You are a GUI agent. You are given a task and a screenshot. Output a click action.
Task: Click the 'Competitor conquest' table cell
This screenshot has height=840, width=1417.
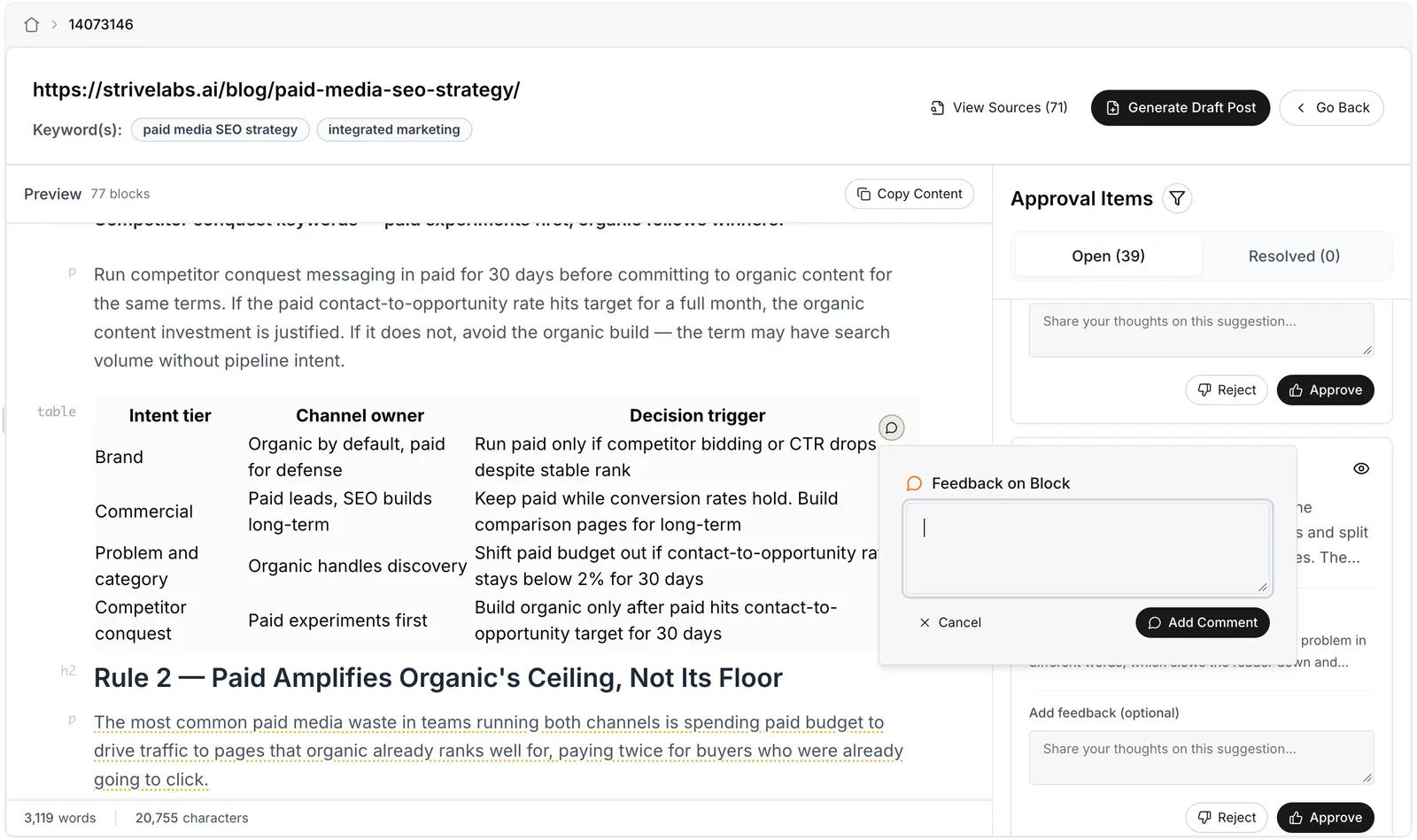141,620
